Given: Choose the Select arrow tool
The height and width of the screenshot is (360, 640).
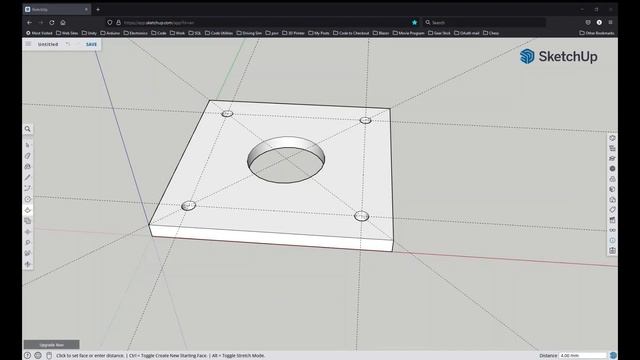Looking at the screenshot, I should pos(28,145).
